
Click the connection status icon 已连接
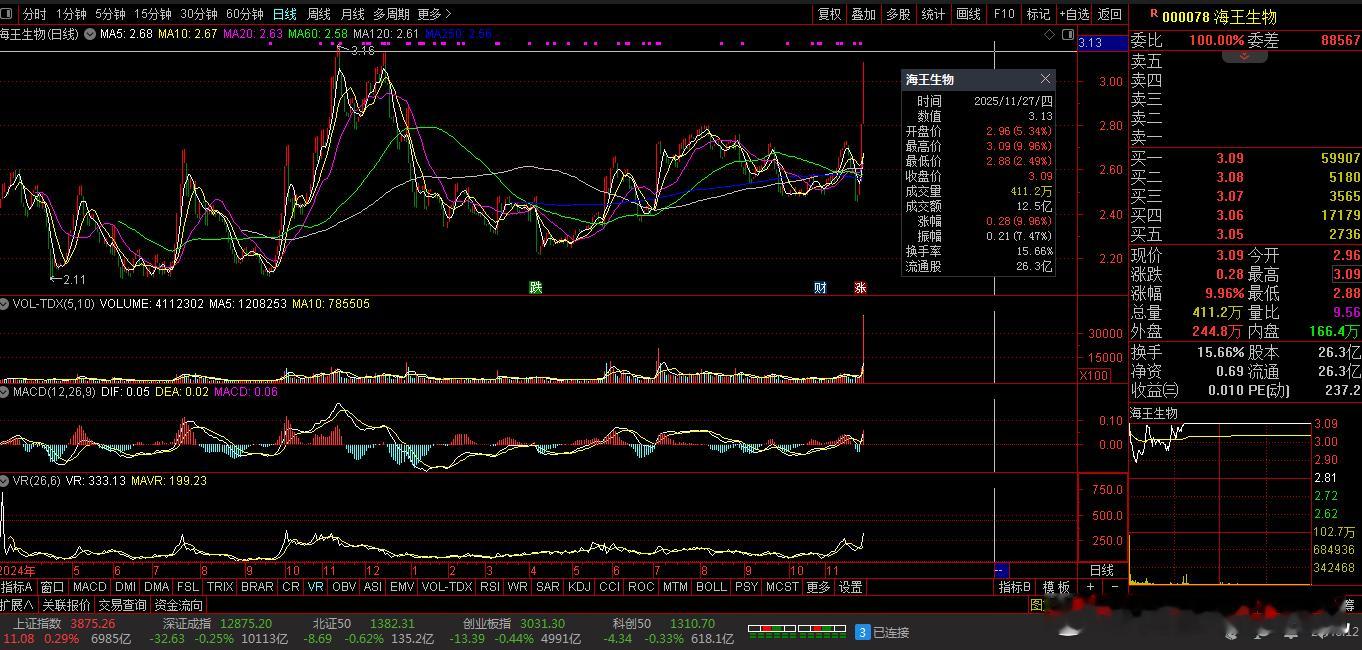pyautogui.click(x=863, y=632)
